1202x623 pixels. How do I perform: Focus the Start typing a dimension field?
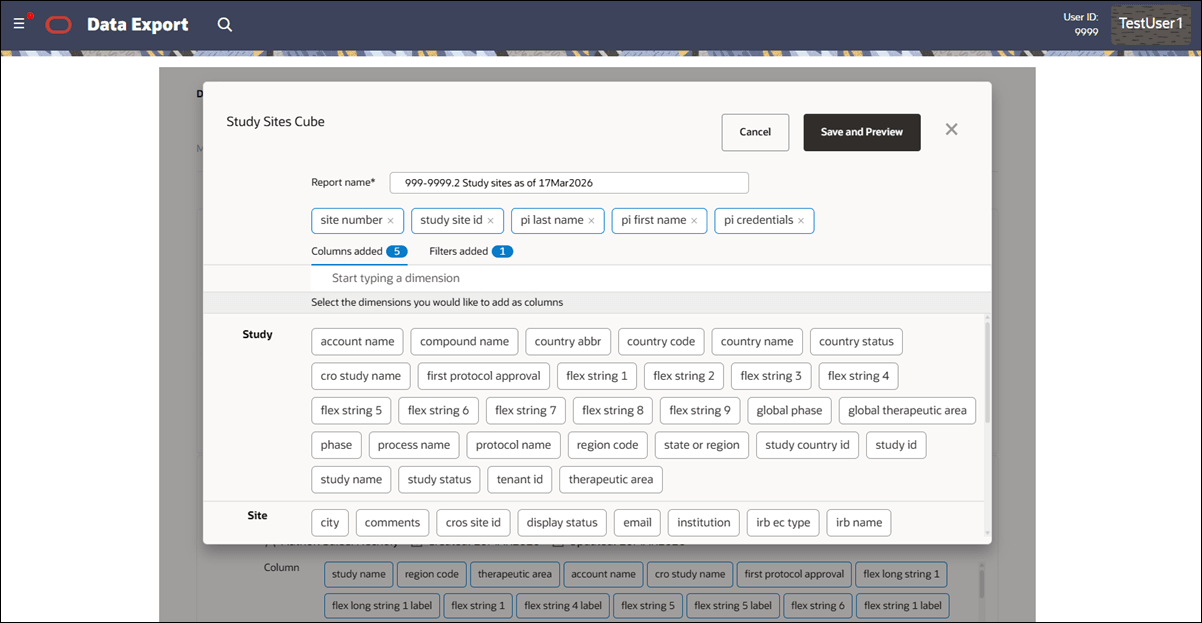point(650,278)
